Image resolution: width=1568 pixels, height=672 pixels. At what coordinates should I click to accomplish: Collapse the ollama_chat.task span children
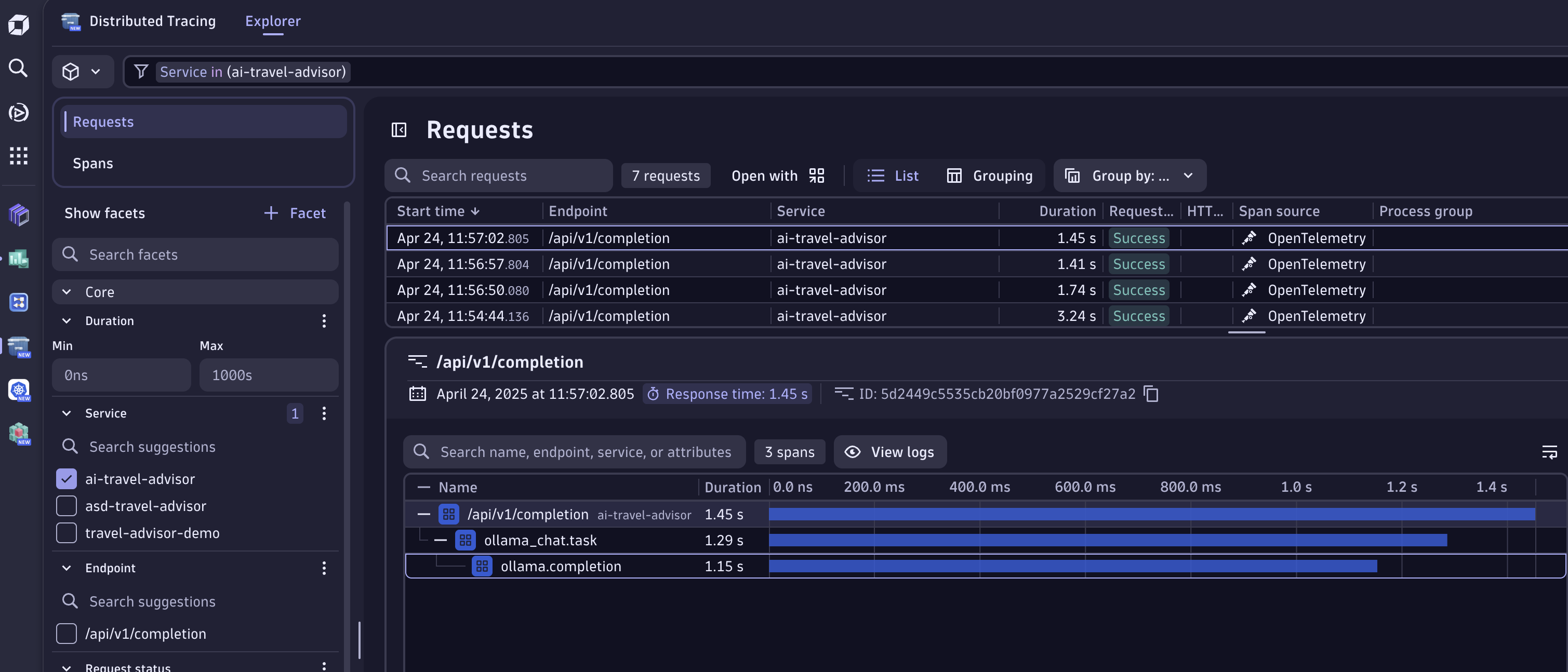point(441,540)
